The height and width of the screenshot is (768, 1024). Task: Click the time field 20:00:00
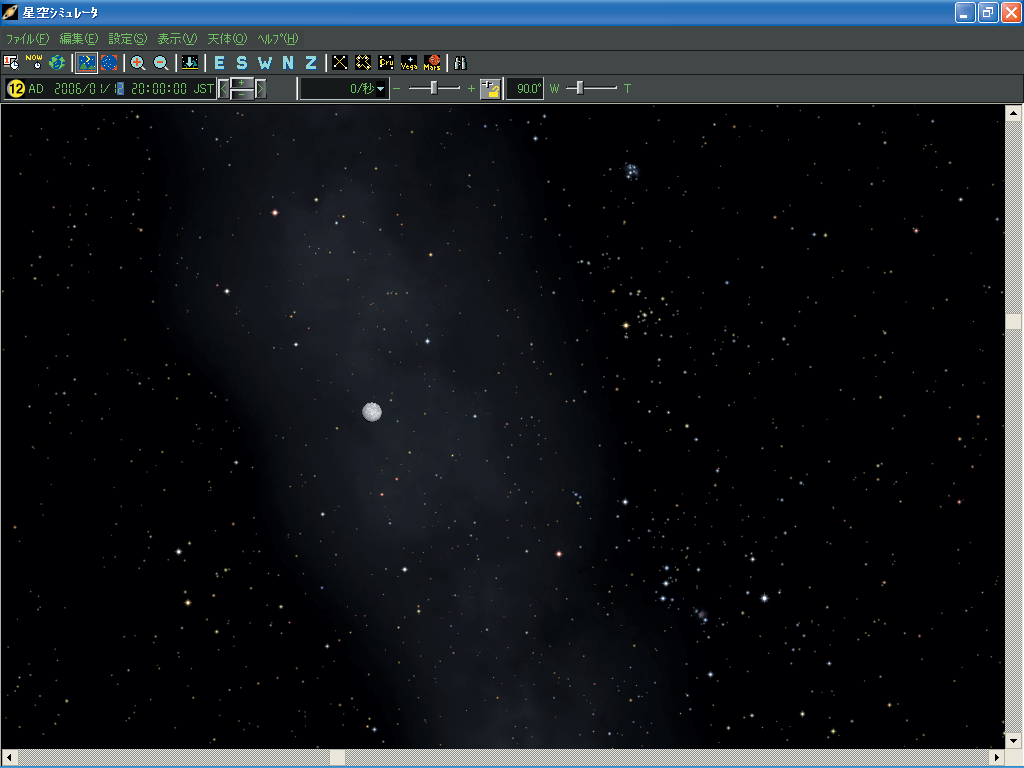pos(159,89)
